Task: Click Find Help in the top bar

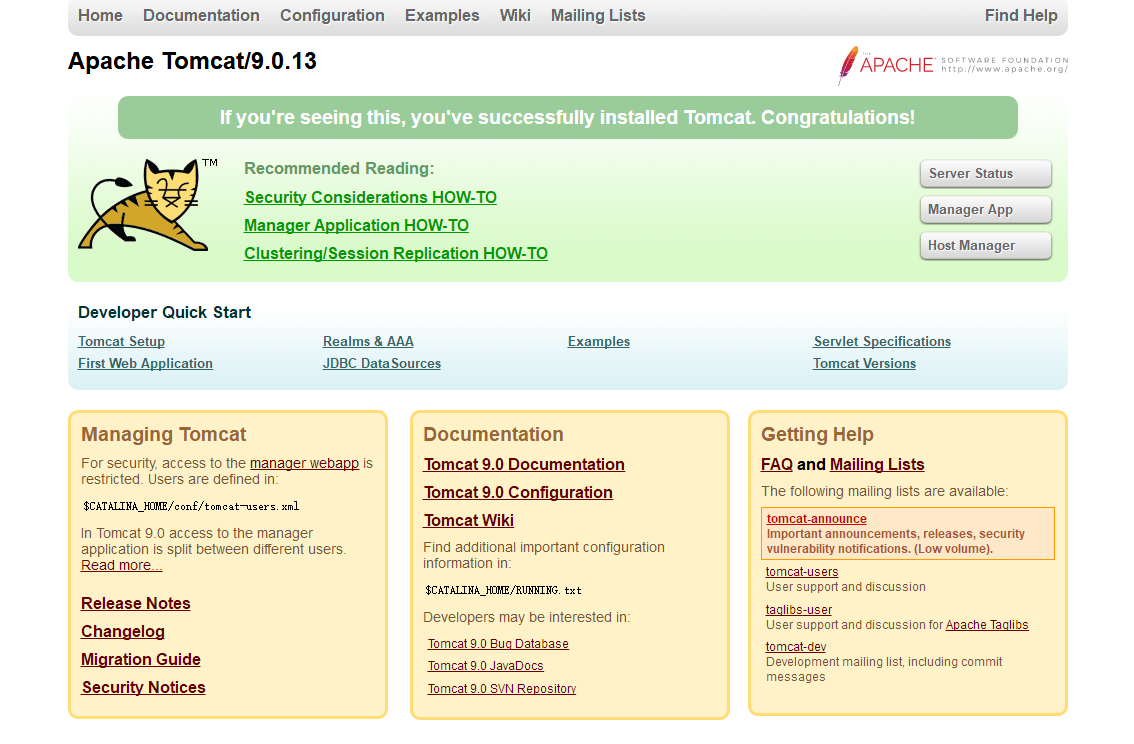Action: tap(1021, 15)
